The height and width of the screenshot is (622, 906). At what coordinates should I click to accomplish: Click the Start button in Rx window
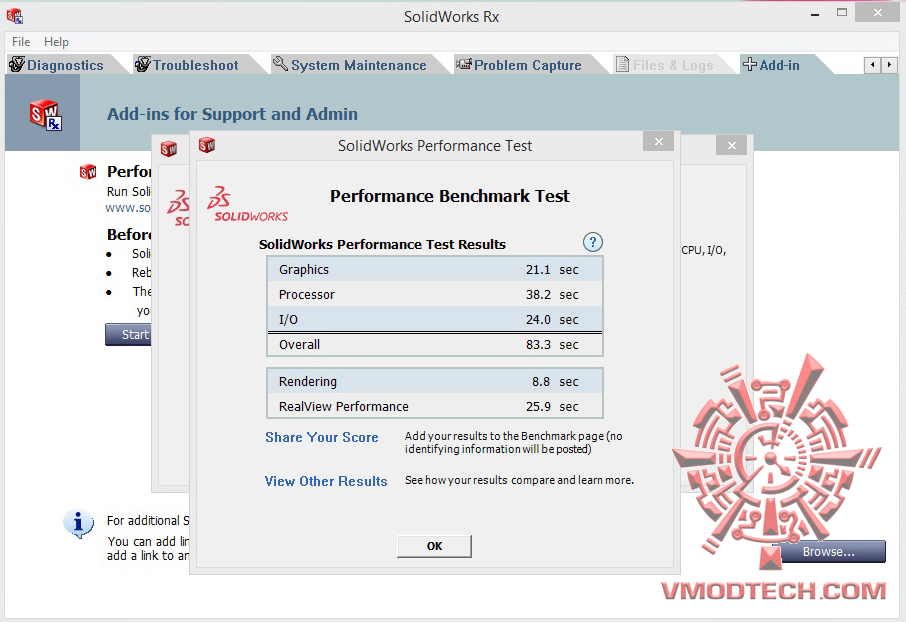pyautogui.click(x=128, y=335)
